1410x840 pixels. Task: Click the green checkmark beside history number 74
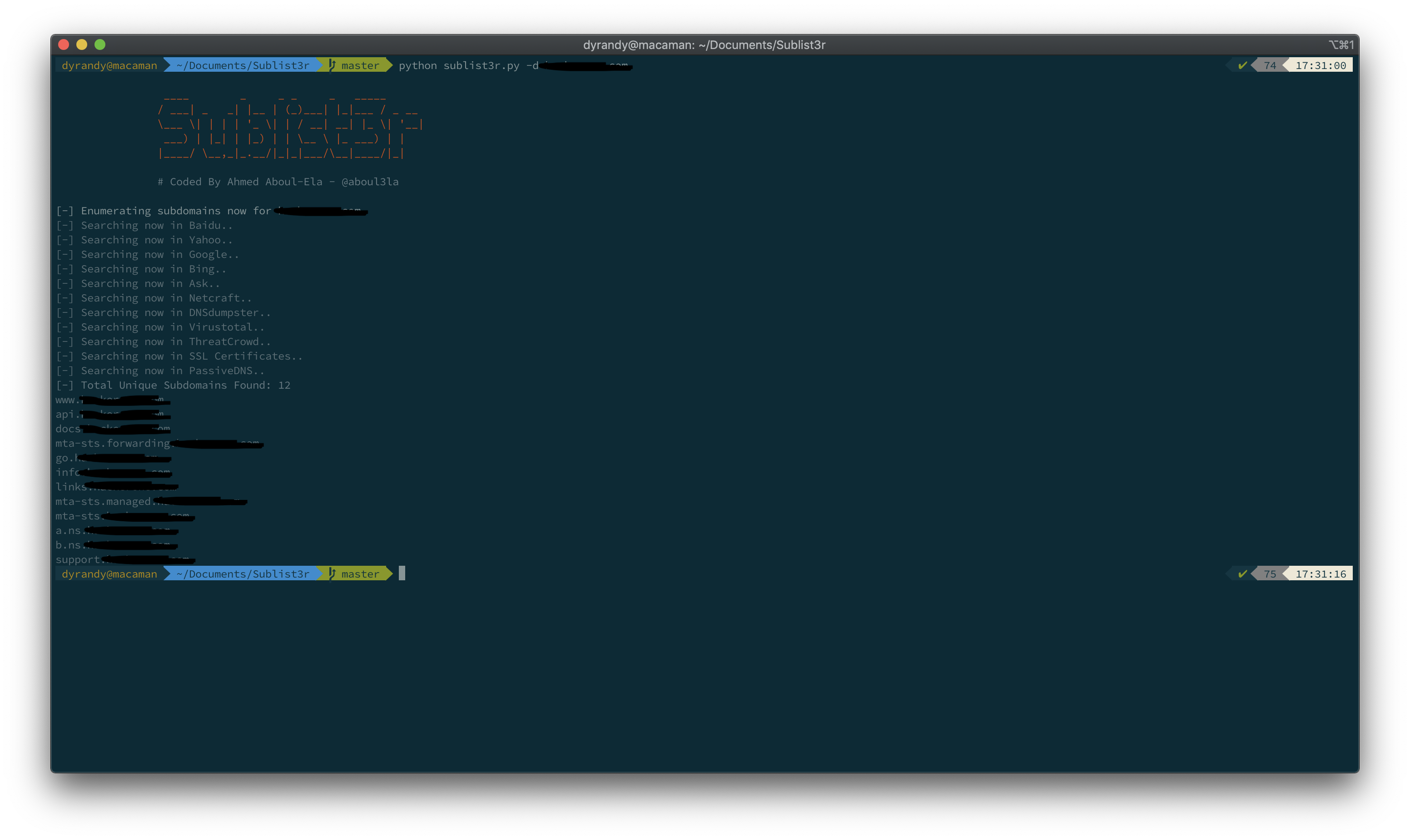(x=1242, y=65)
